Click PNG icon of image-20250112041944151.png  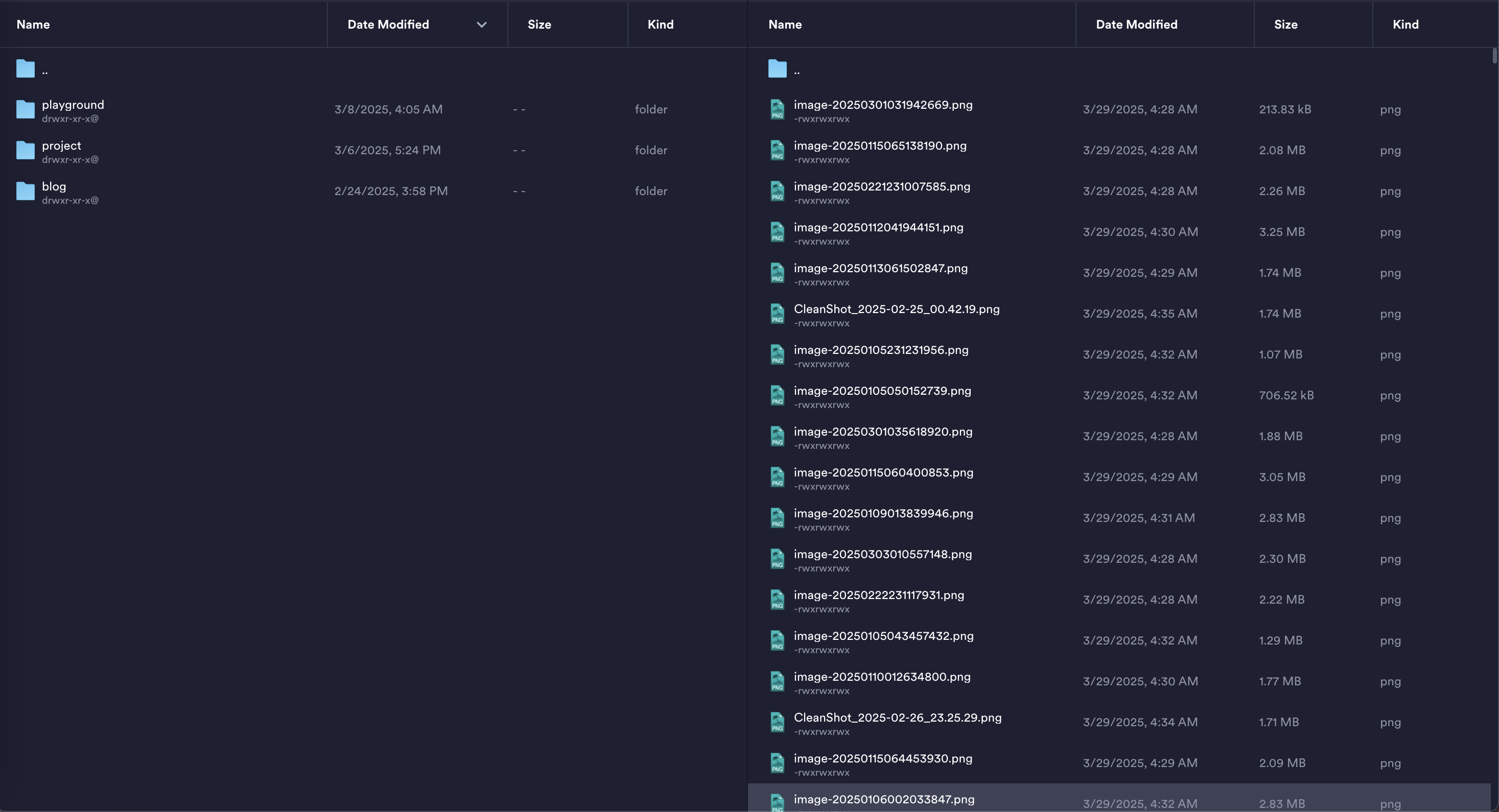778,232
